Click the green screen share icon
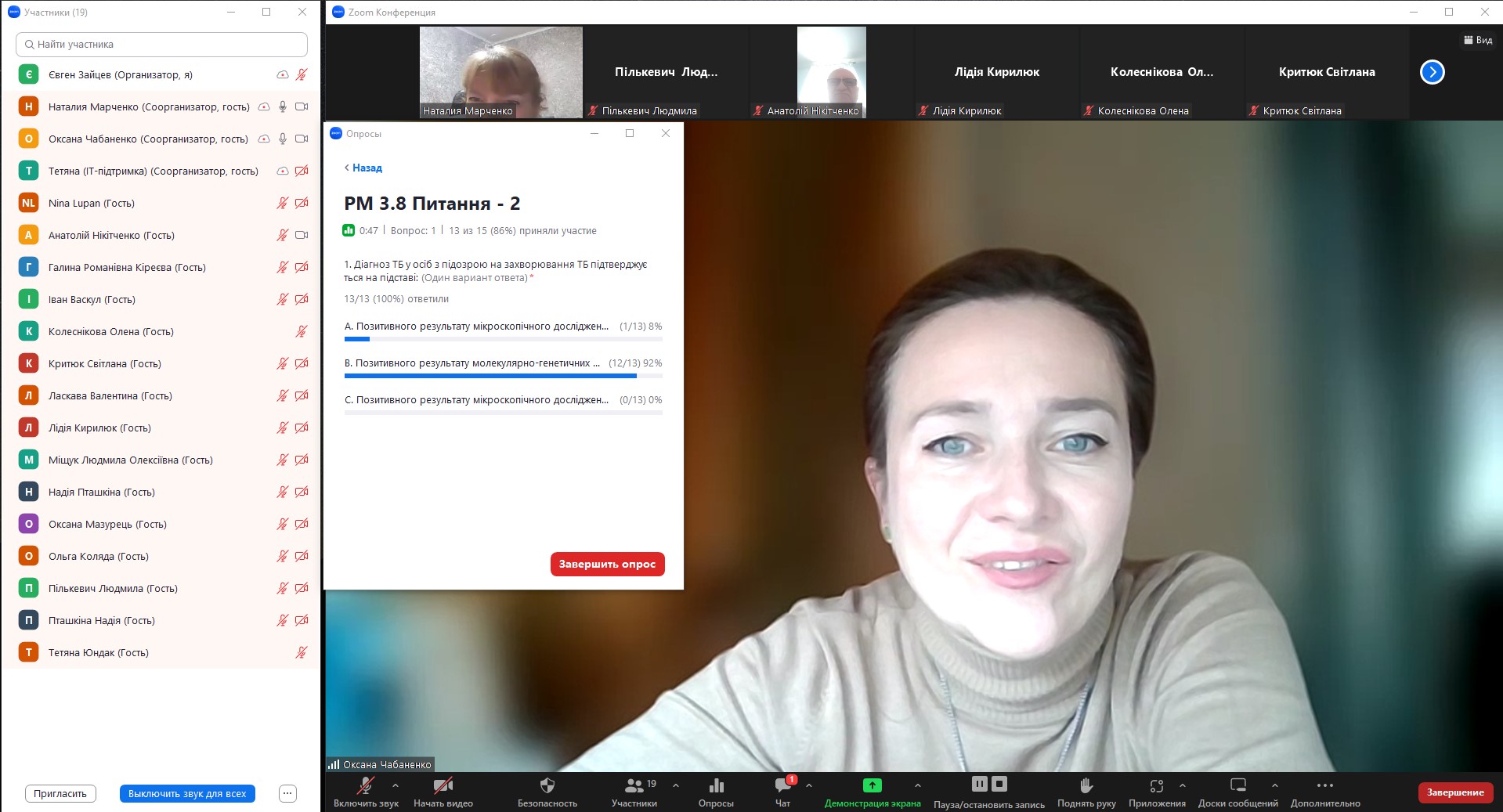Viewport: 1503px width, 812px height. point(872,785)
